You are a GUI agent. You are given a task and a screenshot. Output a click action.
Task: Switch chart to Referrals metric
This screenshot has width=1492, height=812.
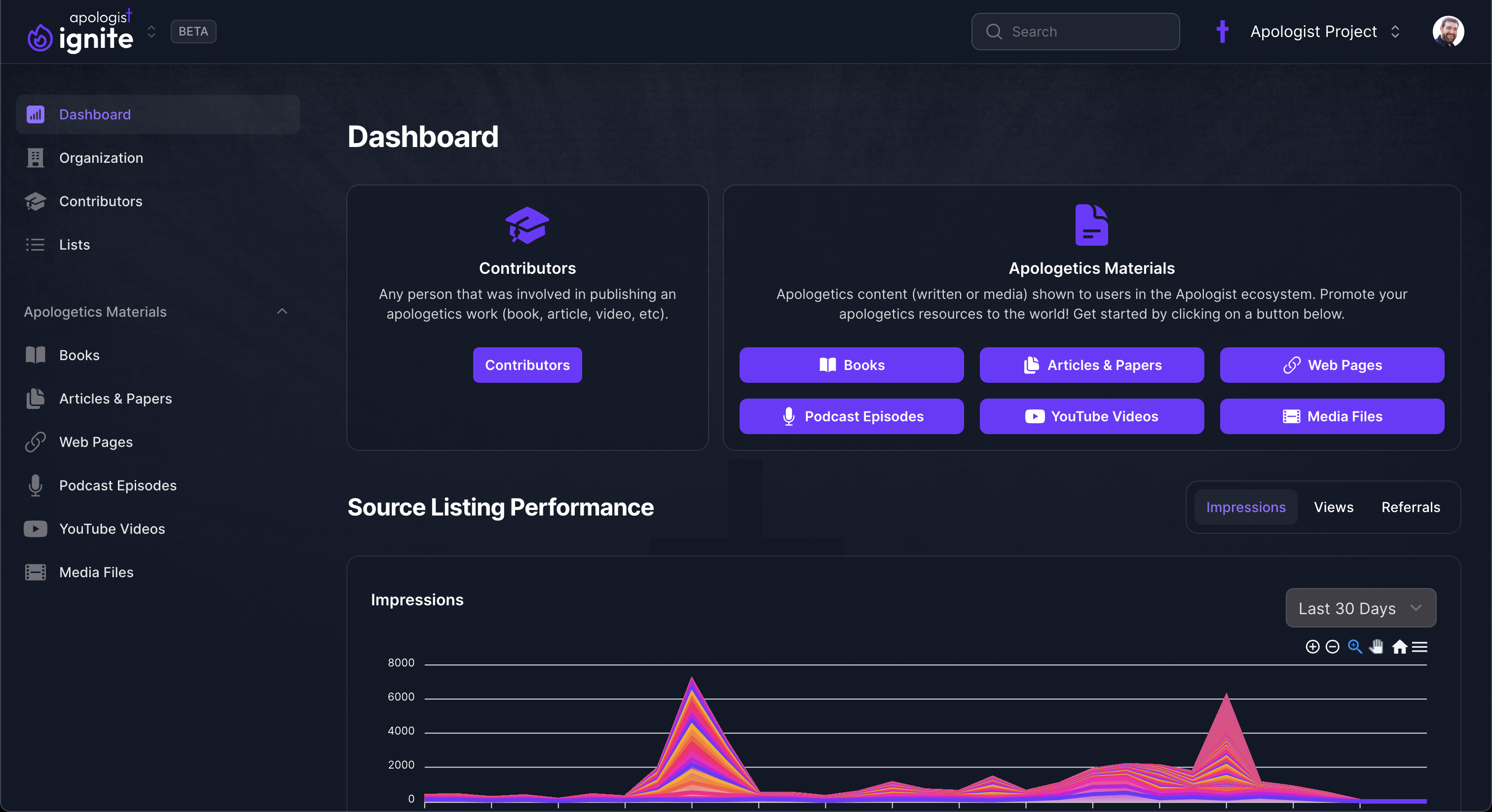pos(1410,507)
